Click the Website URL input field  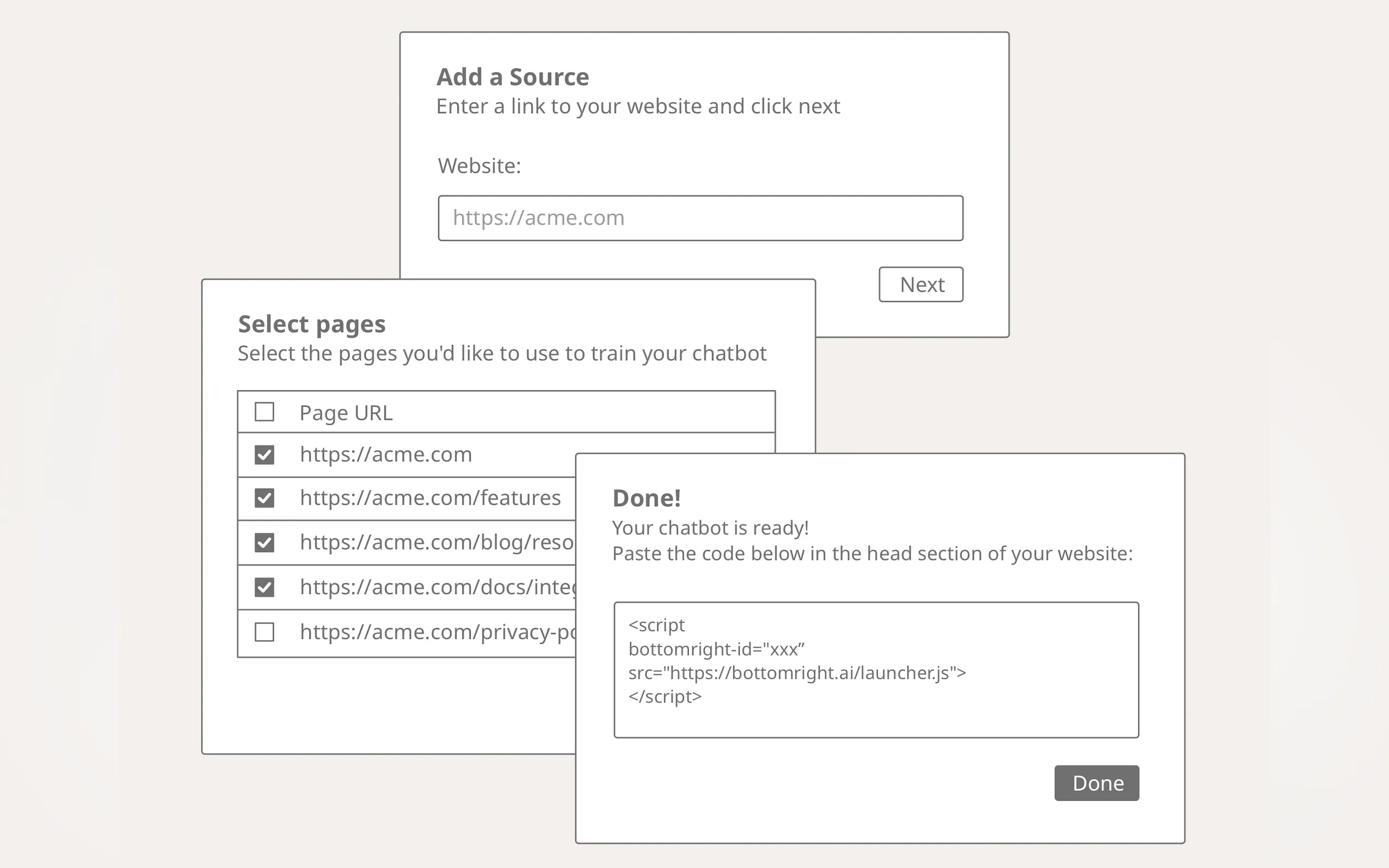click(x=700, y=218)
